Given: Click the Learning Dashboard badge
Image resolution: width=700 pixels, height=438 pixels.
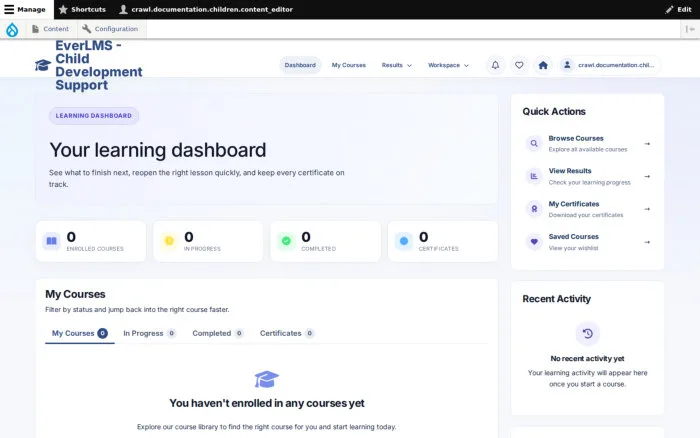Looking at the screenshot, I should click(94, 116).
